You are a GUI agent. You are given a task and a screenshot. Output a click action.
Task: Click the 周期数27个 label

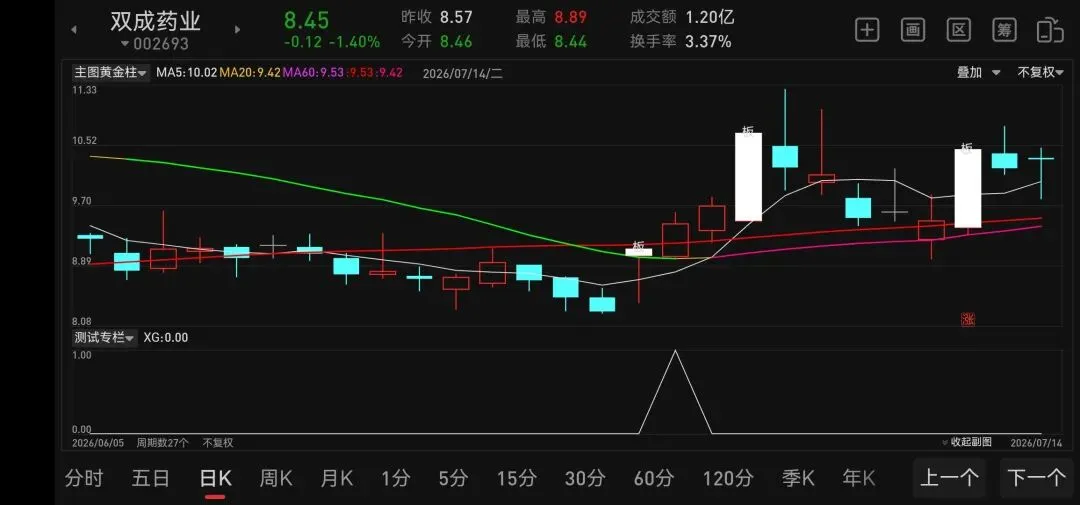coord(162,442)
